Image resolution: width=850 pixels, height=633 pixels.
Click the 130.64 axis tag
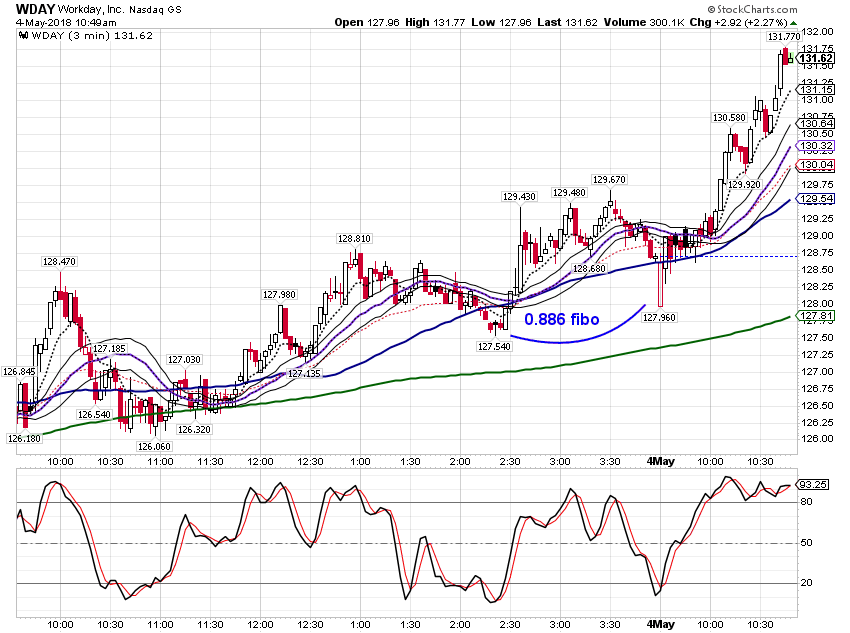[x=815, y=124]
